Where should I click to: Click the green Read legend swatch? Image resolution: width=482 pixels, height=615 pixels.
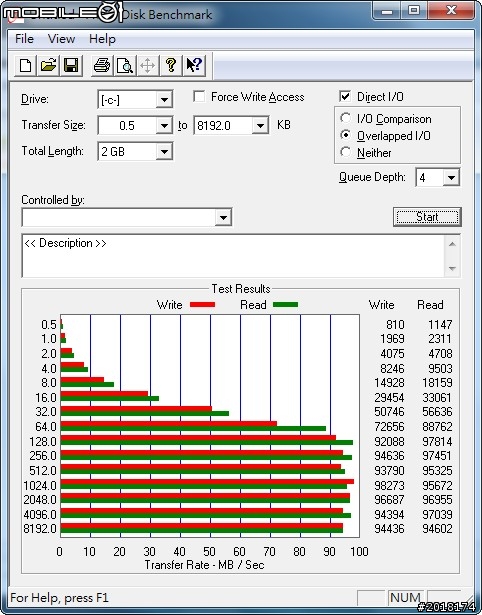[x=286, y=304]
